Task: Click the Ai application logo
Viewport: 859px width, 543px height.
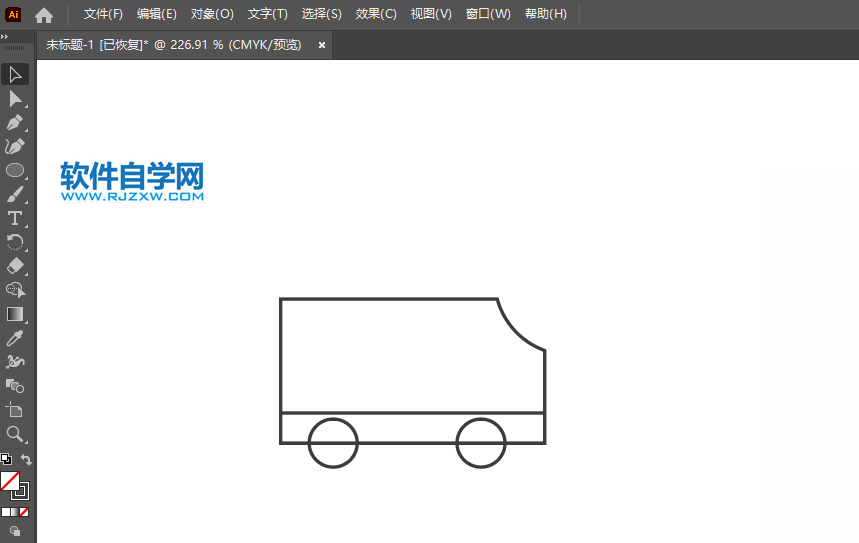Action: click(x=13, y=14)
